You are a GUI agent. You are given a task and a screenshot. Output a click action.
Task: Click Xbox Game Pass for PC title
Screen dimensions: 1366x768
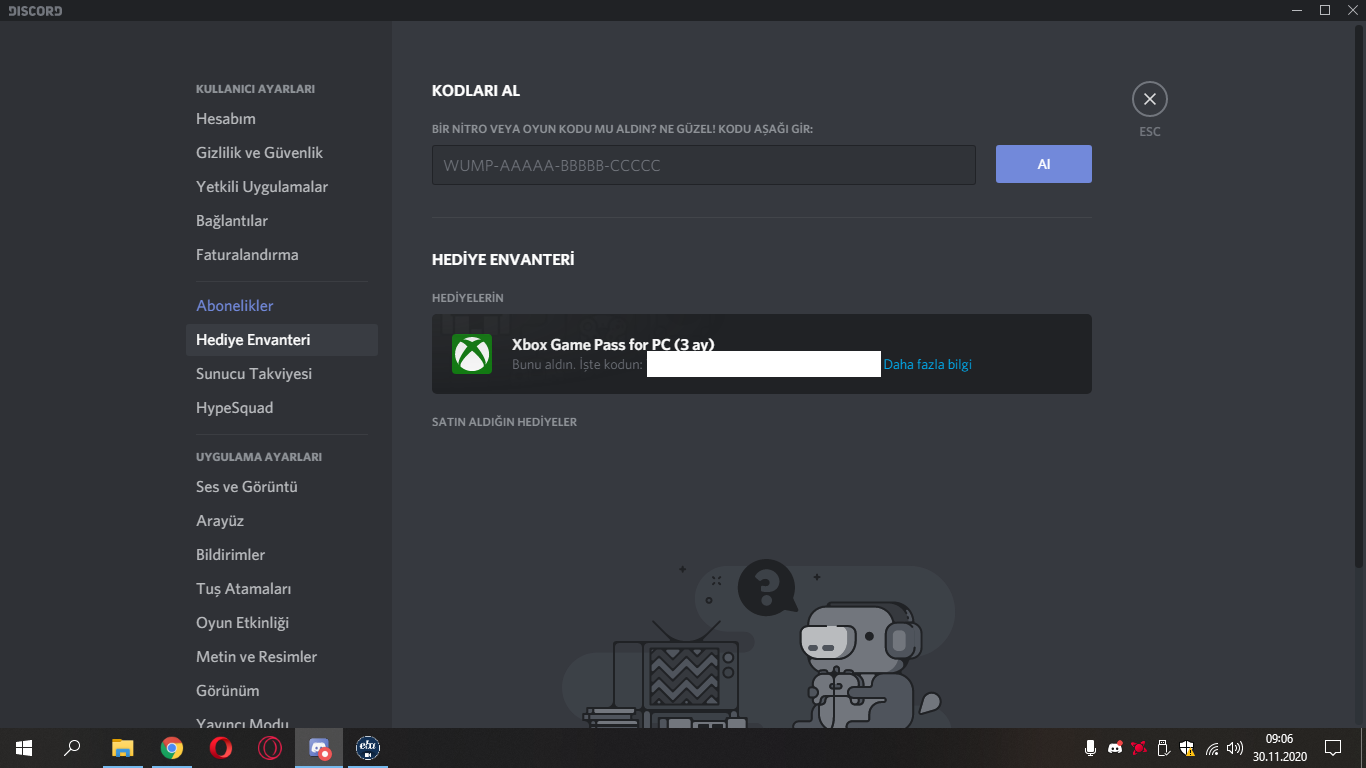[613, 344]
